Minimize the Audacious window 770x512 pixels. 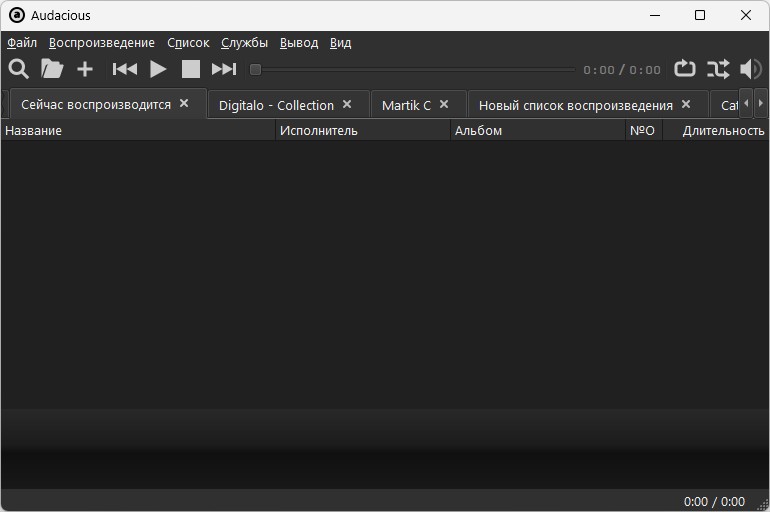tap(655, 15)
